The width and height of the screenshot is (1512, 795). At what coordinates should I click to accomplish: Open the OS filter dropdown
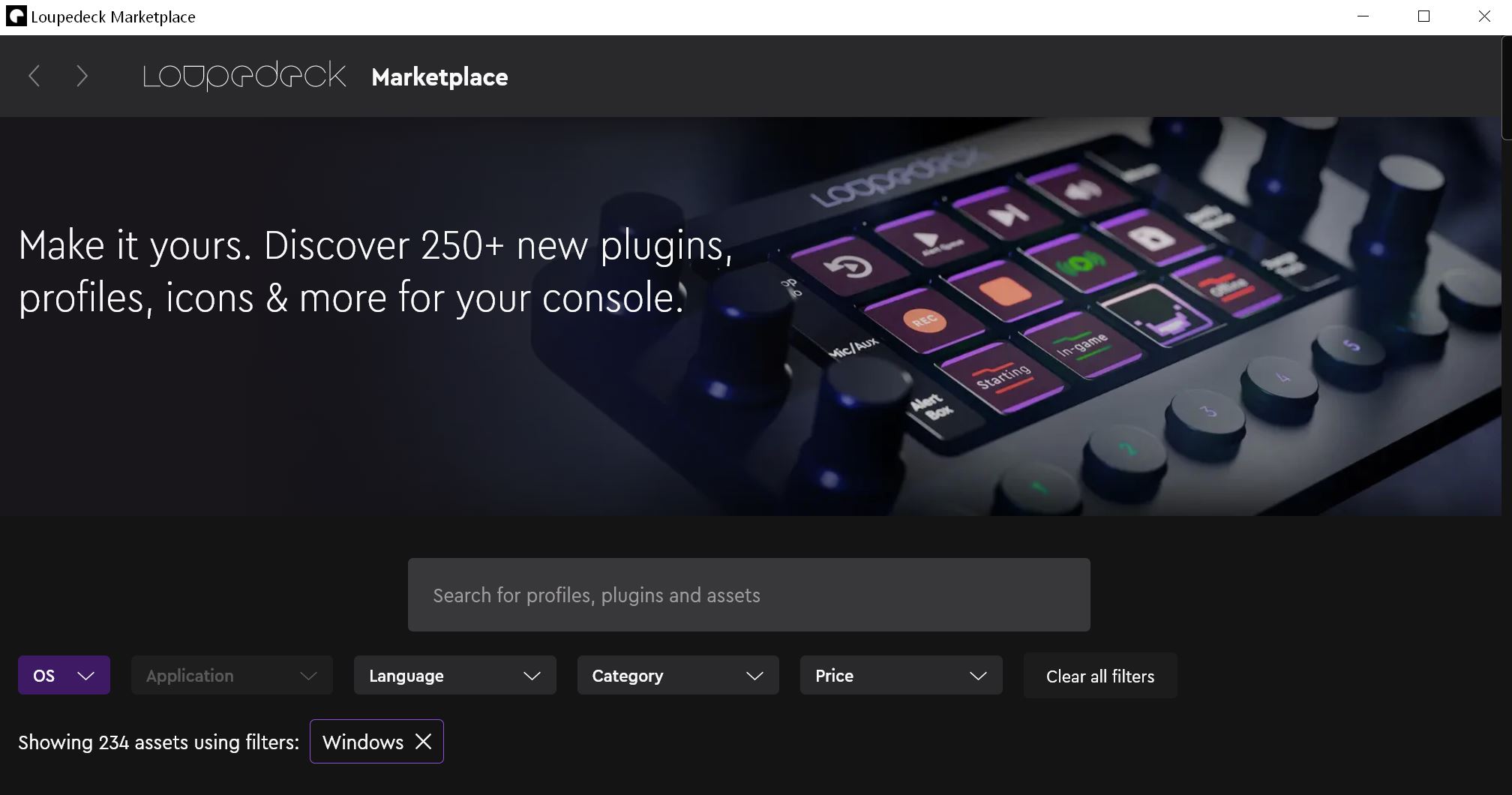pos(64,675)
